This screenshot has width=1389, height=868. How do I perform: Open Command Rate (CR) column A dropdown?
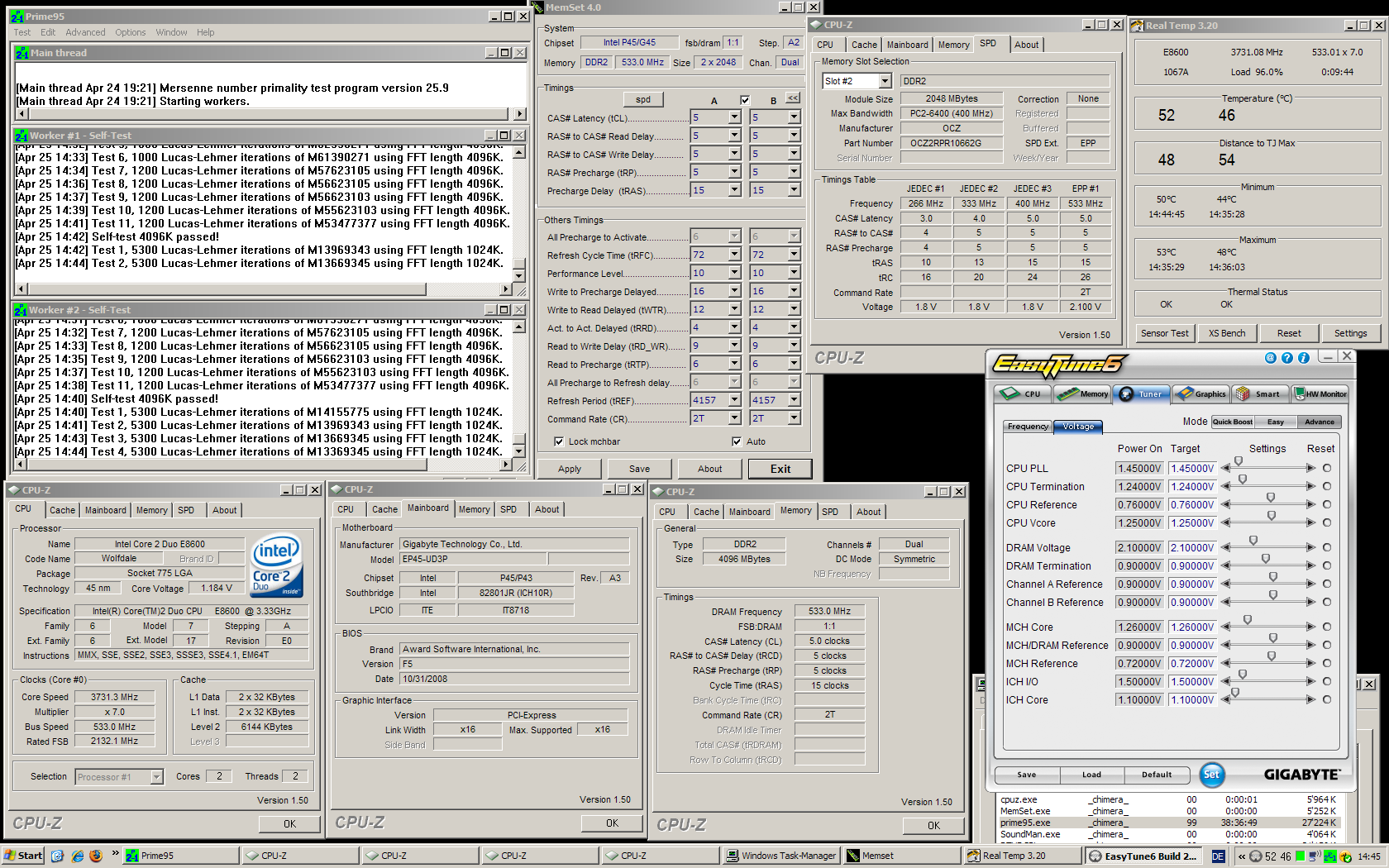tap(734, 418)
